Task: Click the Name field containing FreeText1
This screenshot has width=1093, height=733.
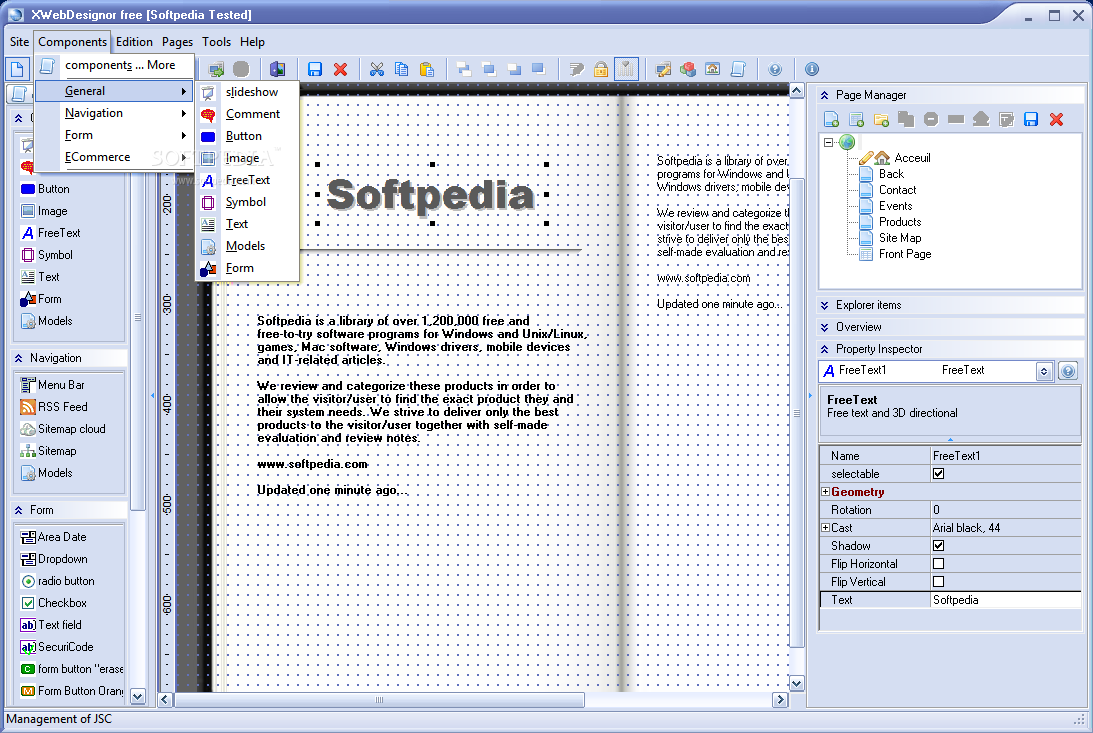Action: coord(1006,456)
